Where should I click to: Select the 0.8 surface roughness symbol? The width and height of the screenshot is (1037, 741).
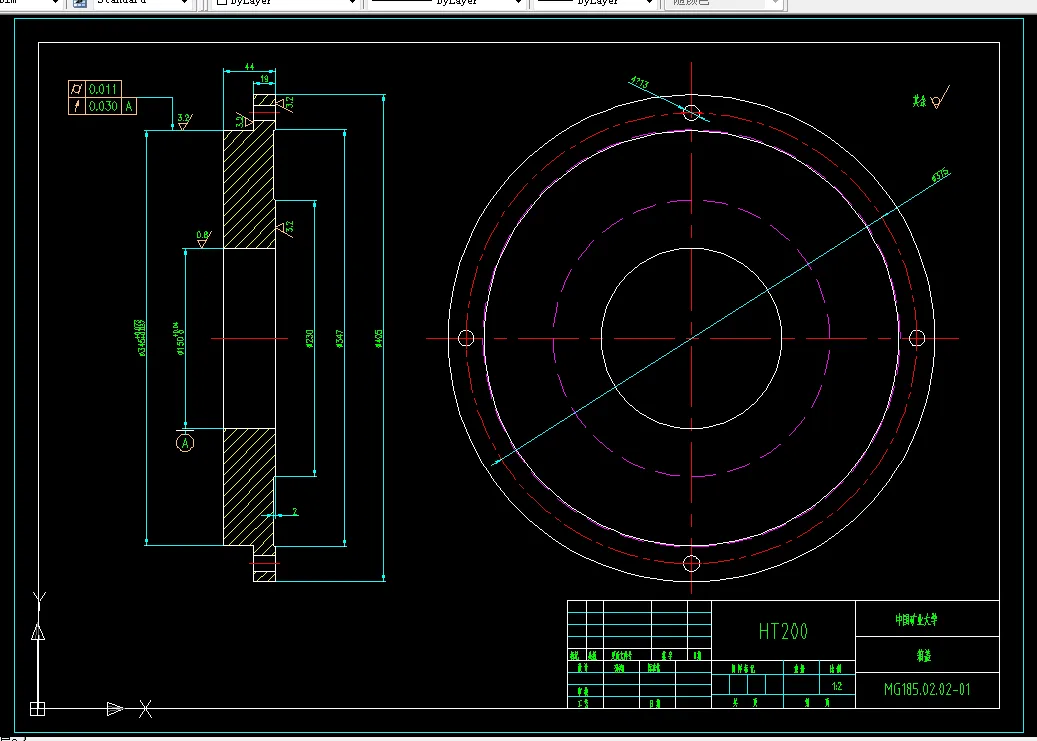click(203, 239)
